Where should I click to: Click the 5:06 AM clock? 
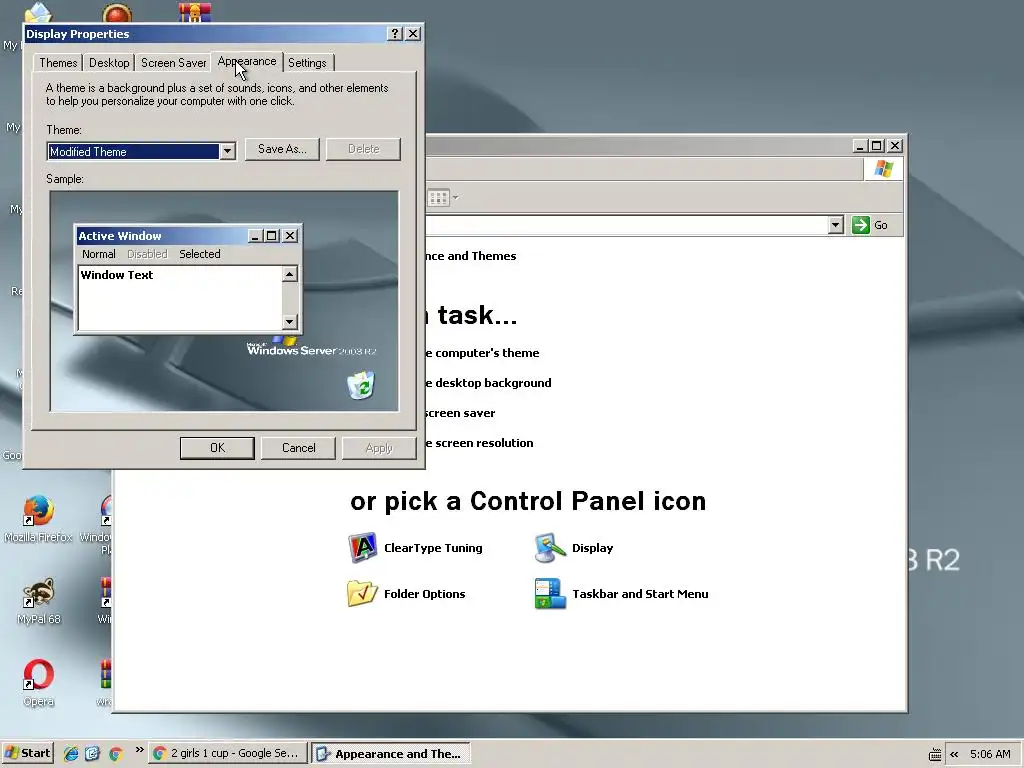pyautogui.click(x=990, y=754)
